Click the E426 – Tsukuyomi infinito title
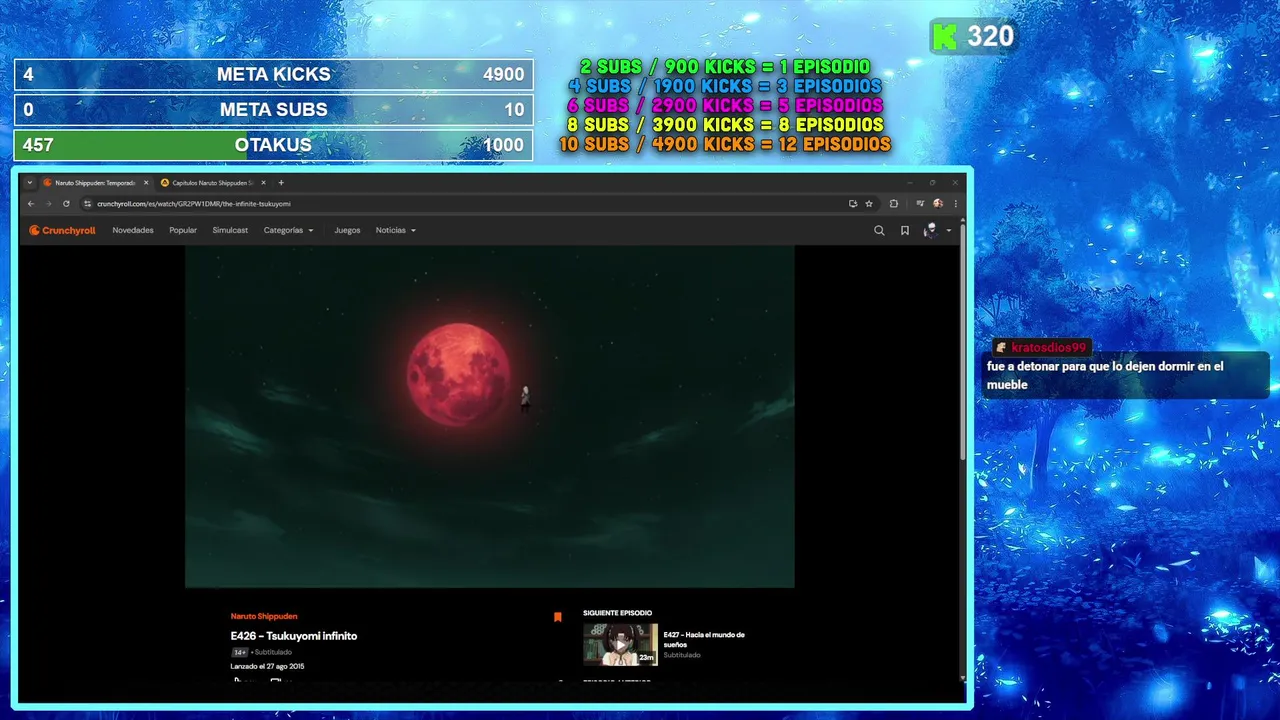1280x720 pixels. pyautogui.click(x=294, y=636)
